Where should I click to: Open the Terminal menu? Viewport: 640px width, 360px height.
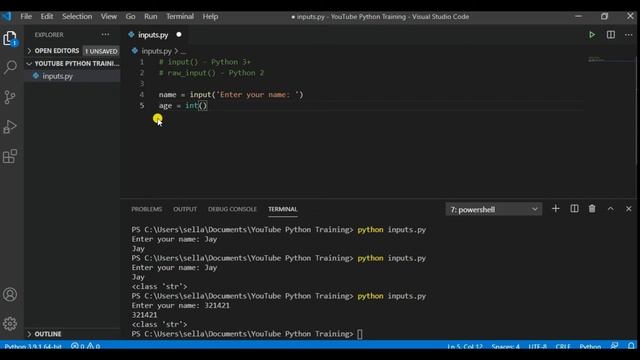180,16
